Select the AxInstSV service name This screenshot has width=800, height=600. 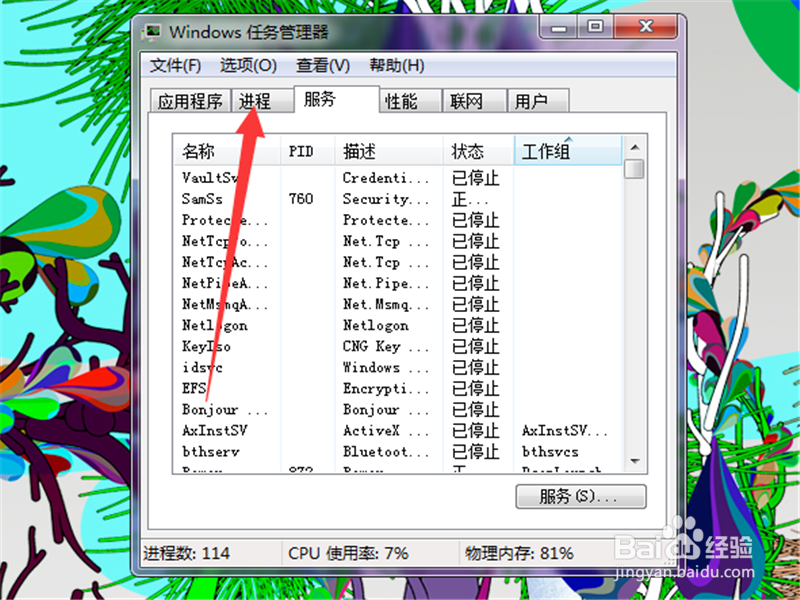pyautogui.click(x=215, y=431)
